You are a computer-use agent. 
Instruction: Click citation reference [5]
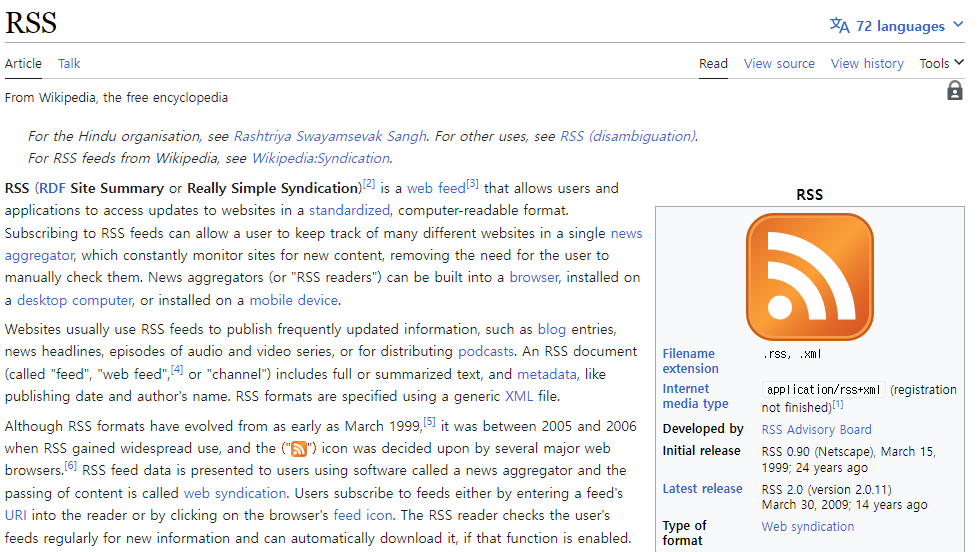[429, 422]
